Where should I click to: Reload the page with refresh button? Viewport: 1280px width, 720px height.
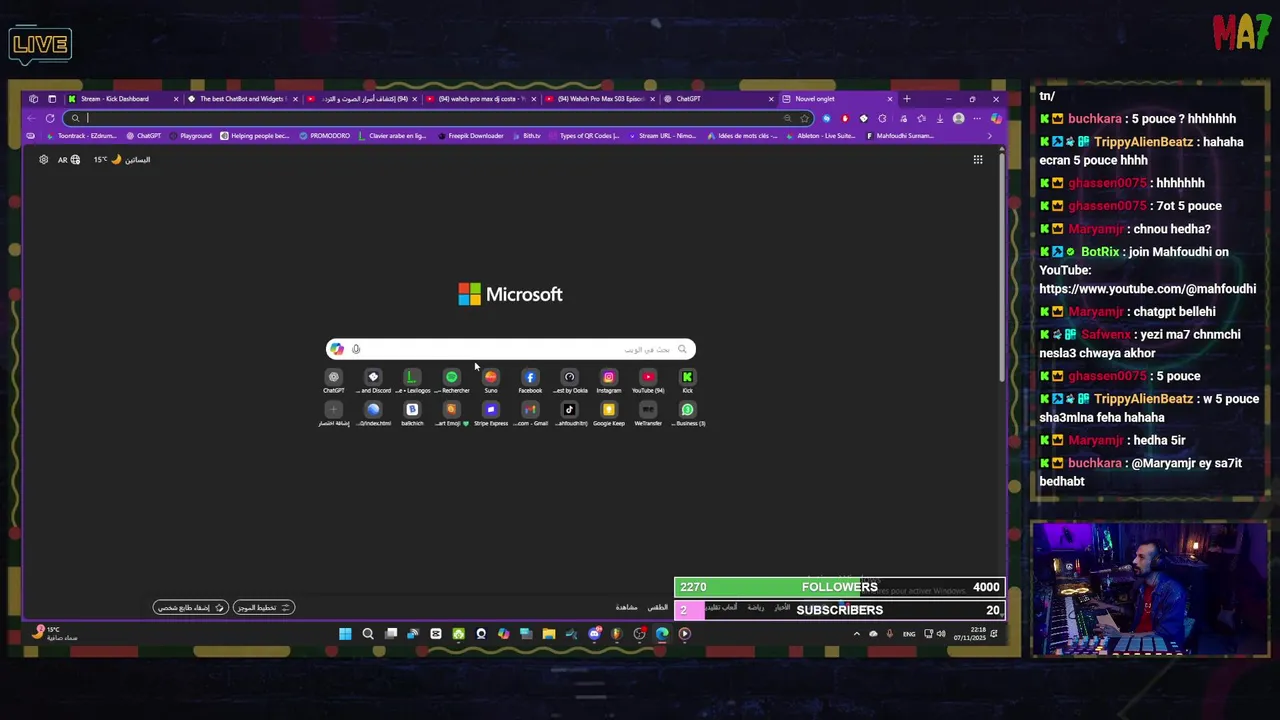click(50, 118)
